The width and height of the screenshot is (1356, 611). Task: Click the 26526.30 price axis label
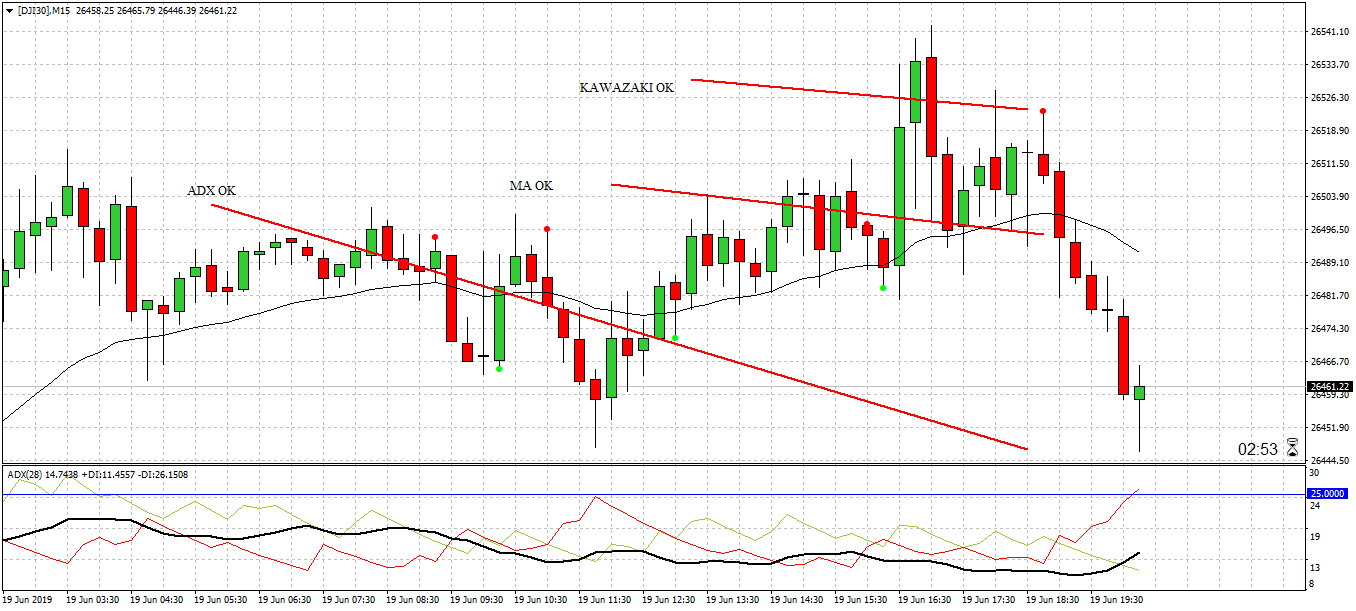(1329, 98)
